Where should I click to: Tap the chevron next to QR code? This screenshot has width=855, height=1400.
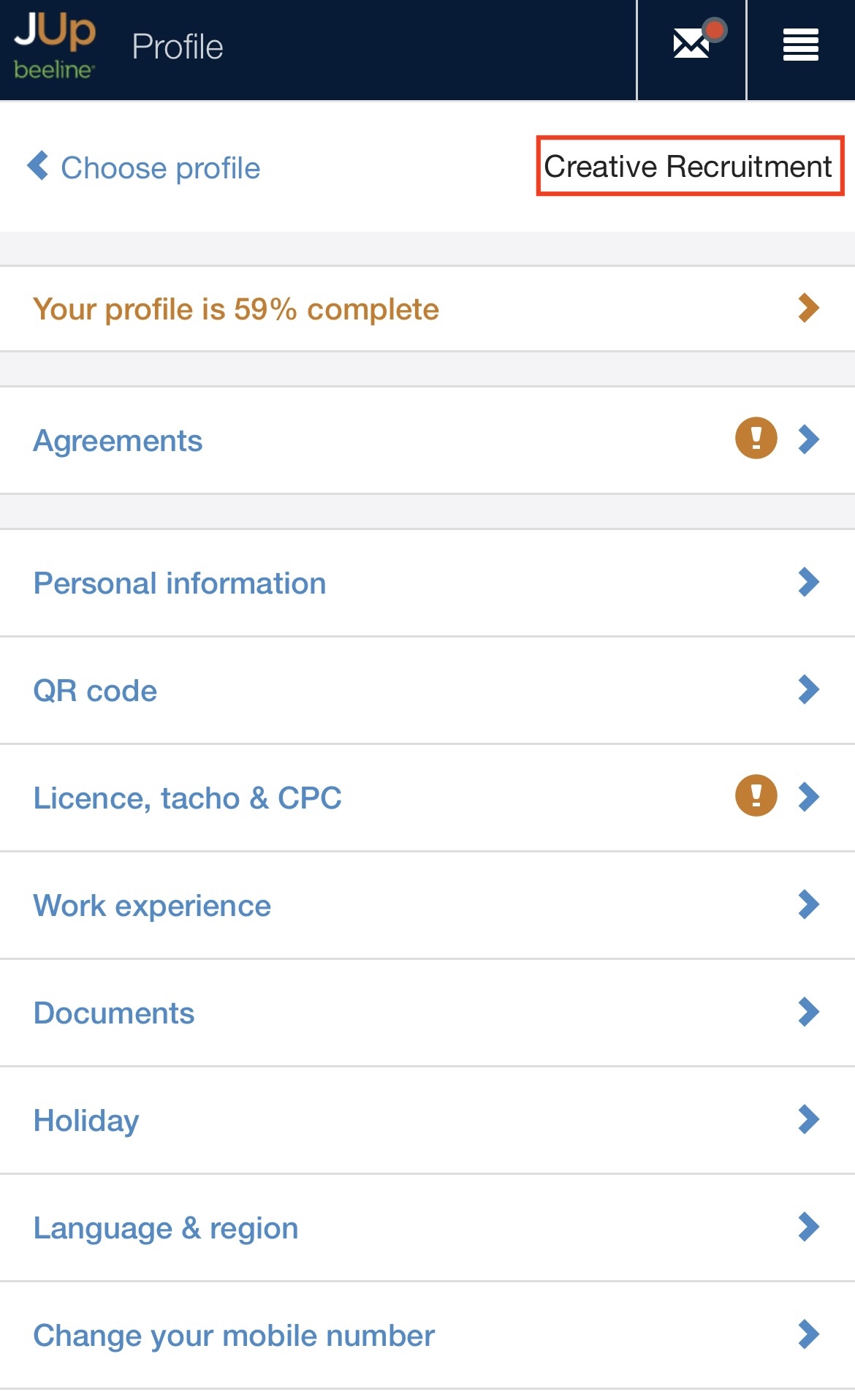pyautogui.click(x=808, y=689)
